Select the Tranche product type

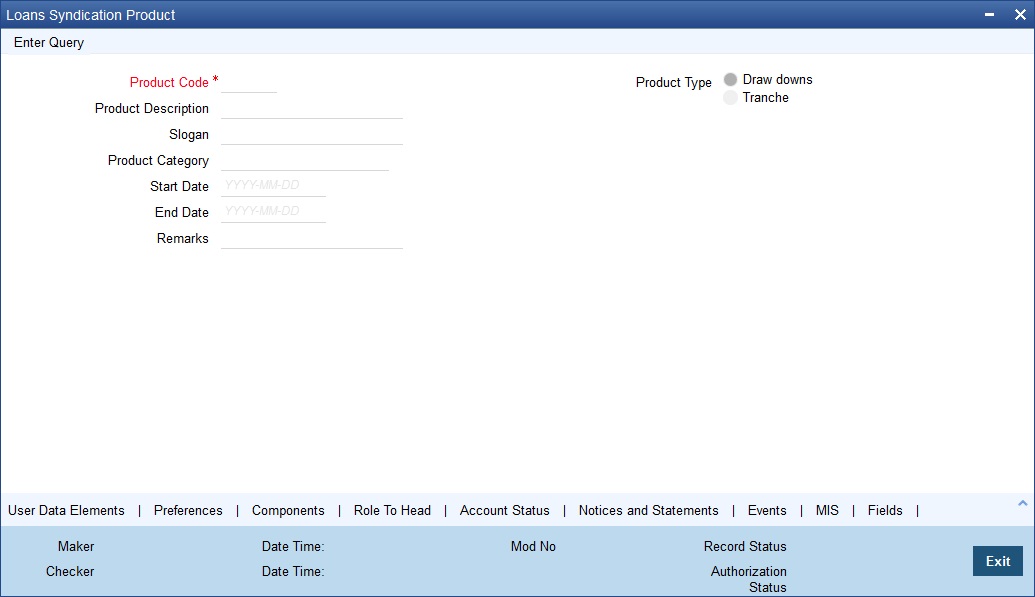pos(730,98)
